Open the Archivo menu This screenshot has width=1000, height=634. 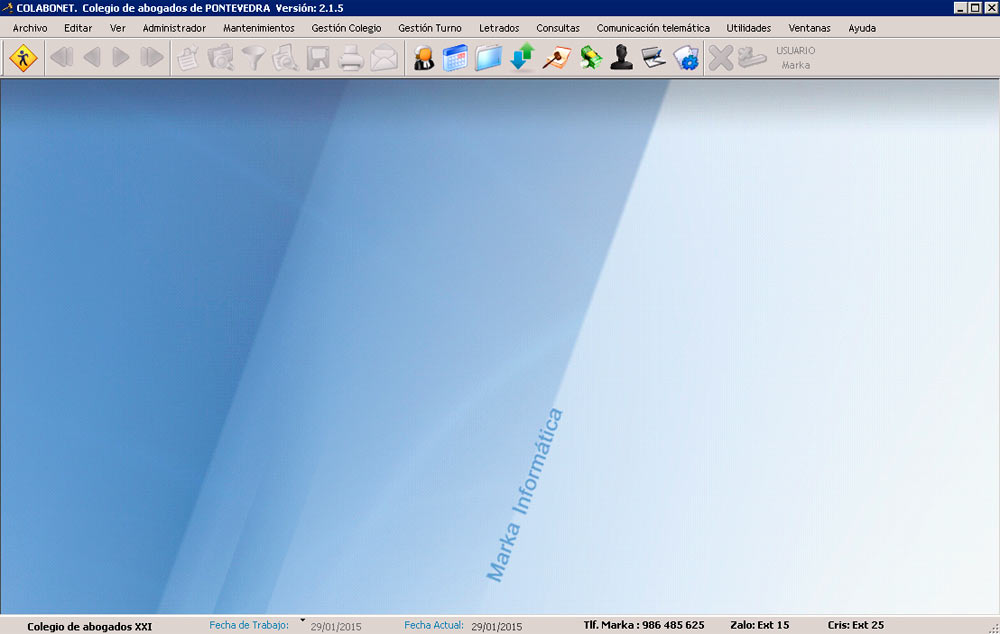point(30,28)
